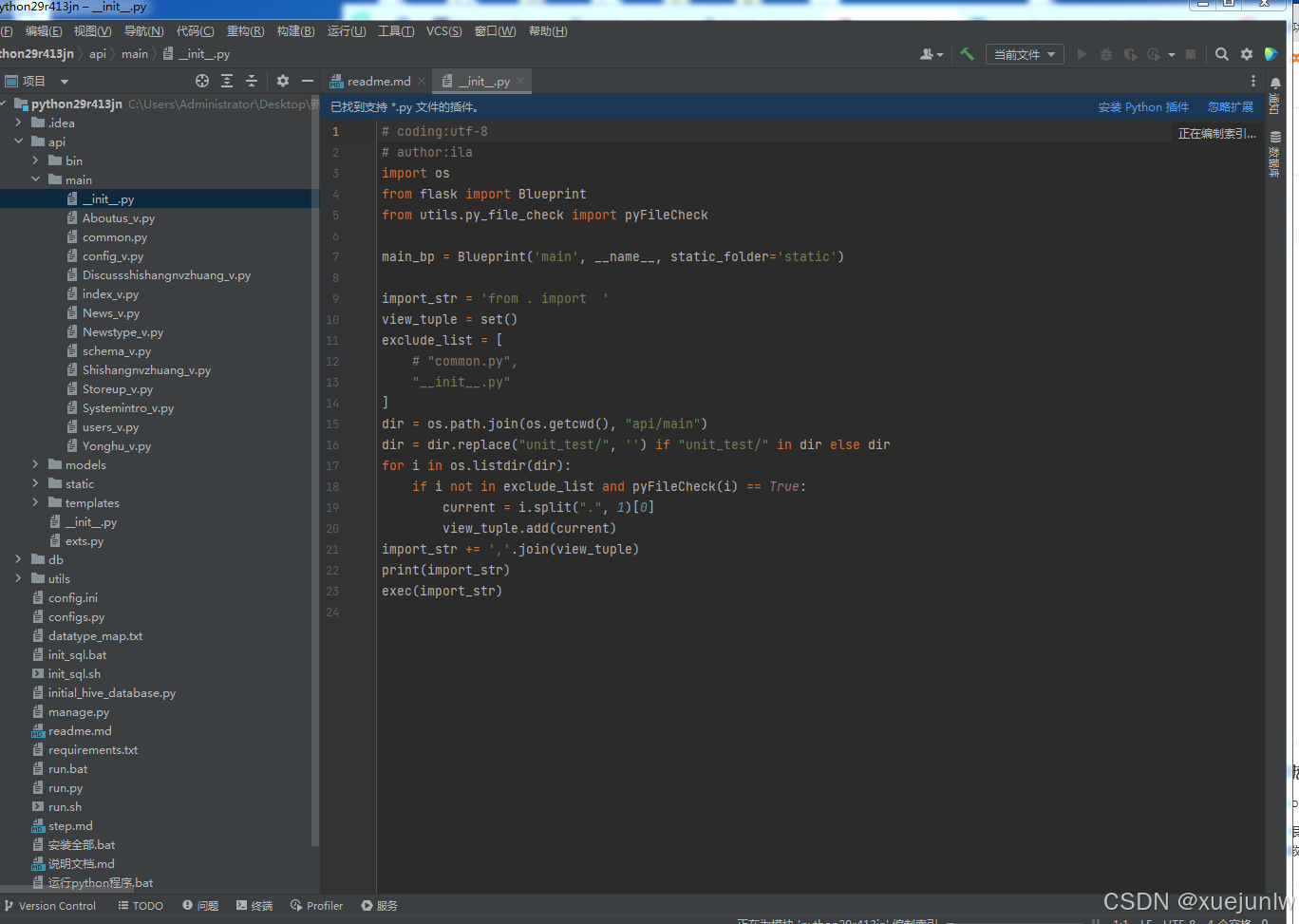Image resolution: width=1299 pixels, height=924 pixels.
Task: Open dropdown arrow next to profile icon
Action: pos(1172,54)
